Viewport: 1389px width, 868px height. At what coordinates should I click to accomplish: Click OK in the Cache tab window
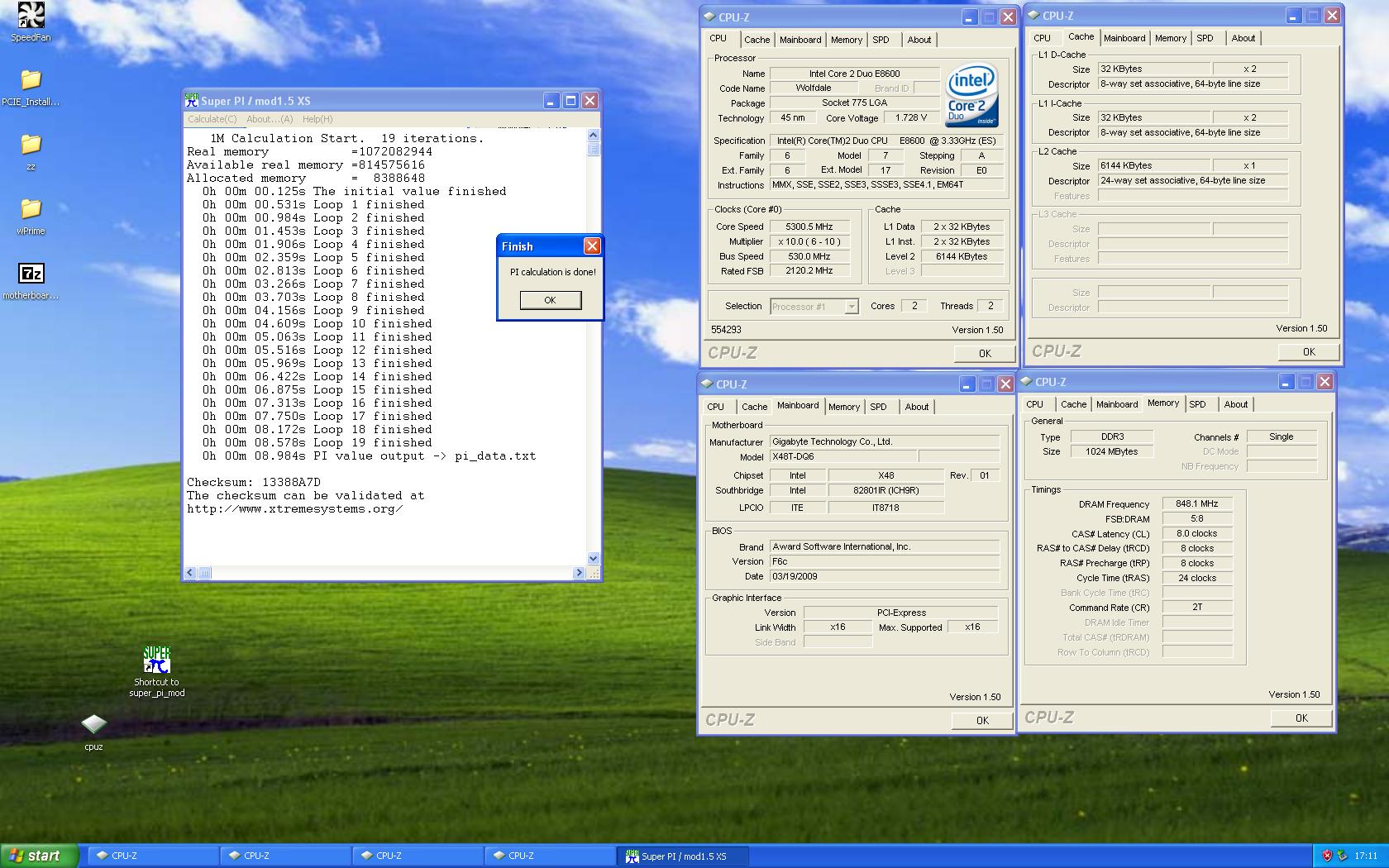point(1309,351)
